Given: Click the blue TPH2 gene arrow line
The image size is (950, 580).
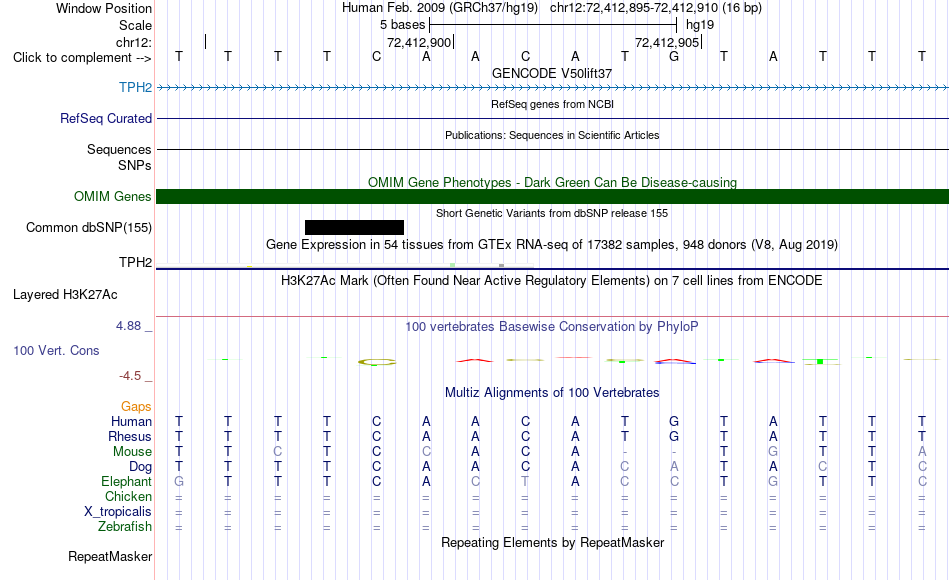Looking at the screenshot, I should click(x=553, y=88).
